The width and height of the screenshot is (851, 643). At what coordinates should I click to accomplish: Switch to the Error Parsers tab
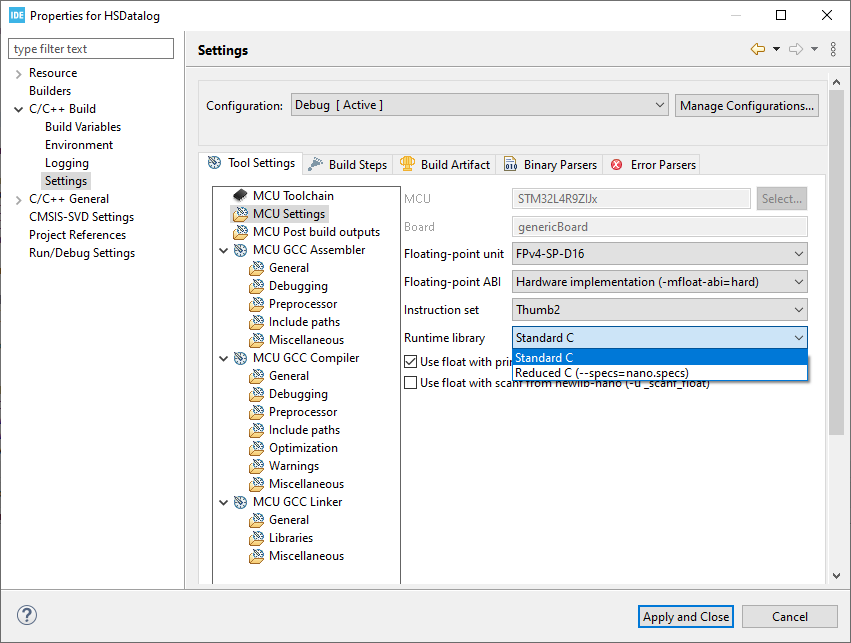click(x=653, y=164)
